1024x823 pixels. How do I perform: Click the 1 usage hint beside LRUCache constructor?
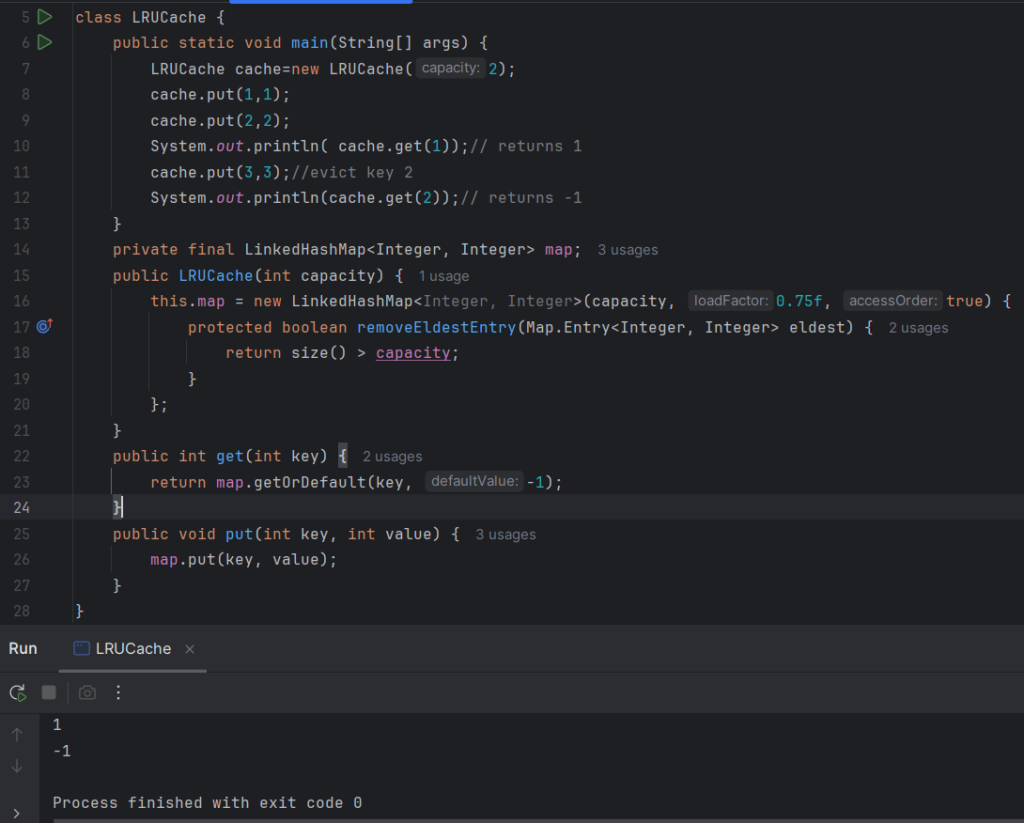coord(443,276)
